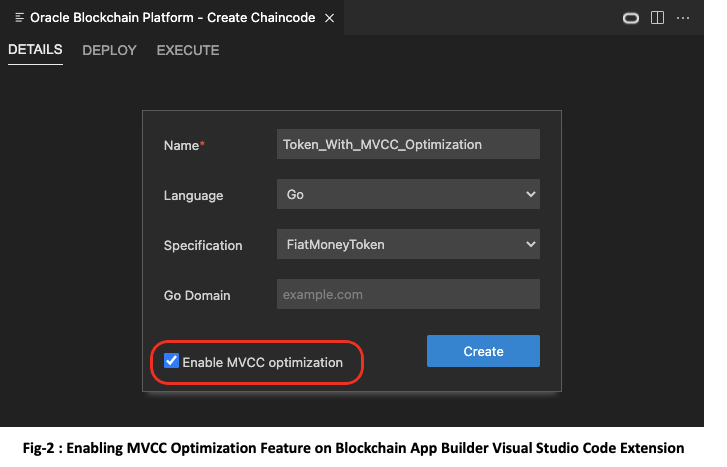Open the Language dropdown showing Go
The height and width of the screenshot is (467, 727).
tap(408, 195)
